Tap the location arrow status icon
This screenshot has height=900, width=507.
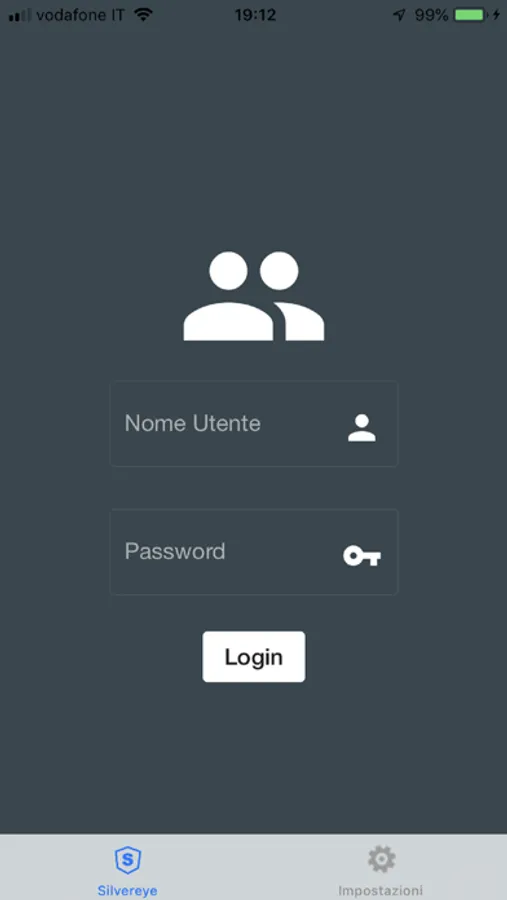click(399, 15)
